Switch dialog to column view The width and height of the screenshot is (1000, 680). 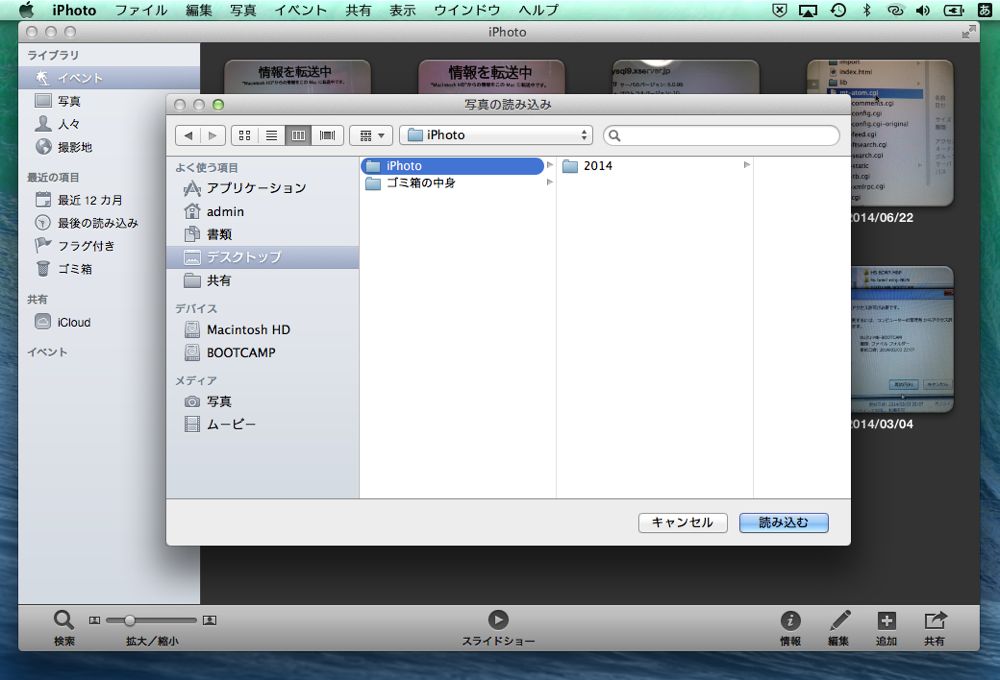[x=298, y=135]
